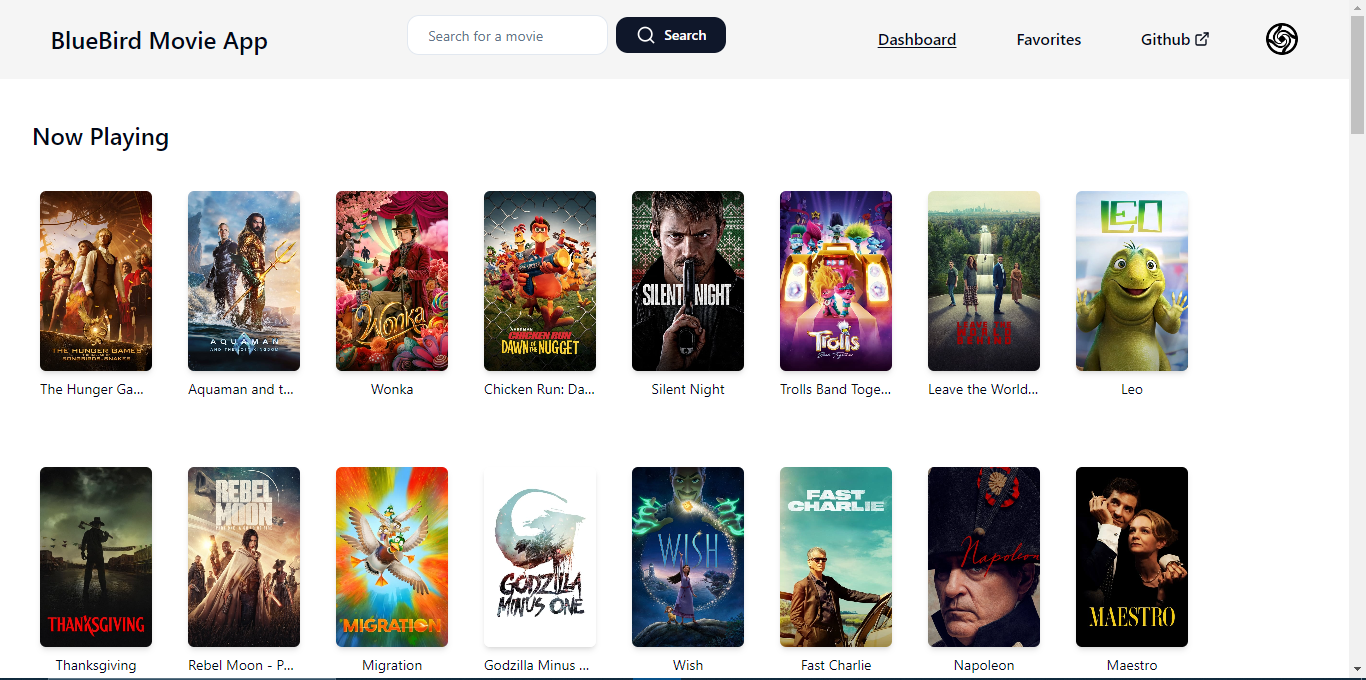
Task: Open the Dashboard nav link
Action: tap(917, 39)
